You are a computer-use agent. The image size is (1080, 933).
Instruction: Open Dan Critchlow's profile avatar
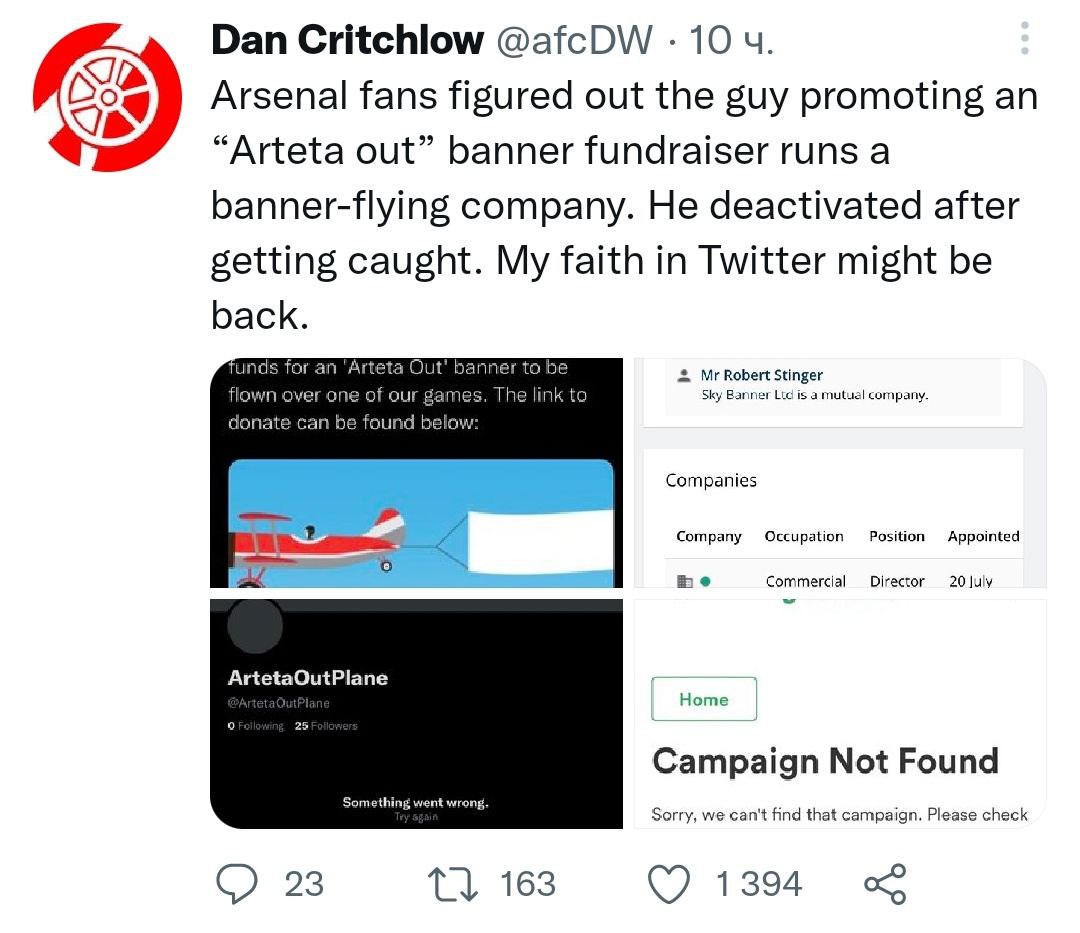click(x=107, y=96)
